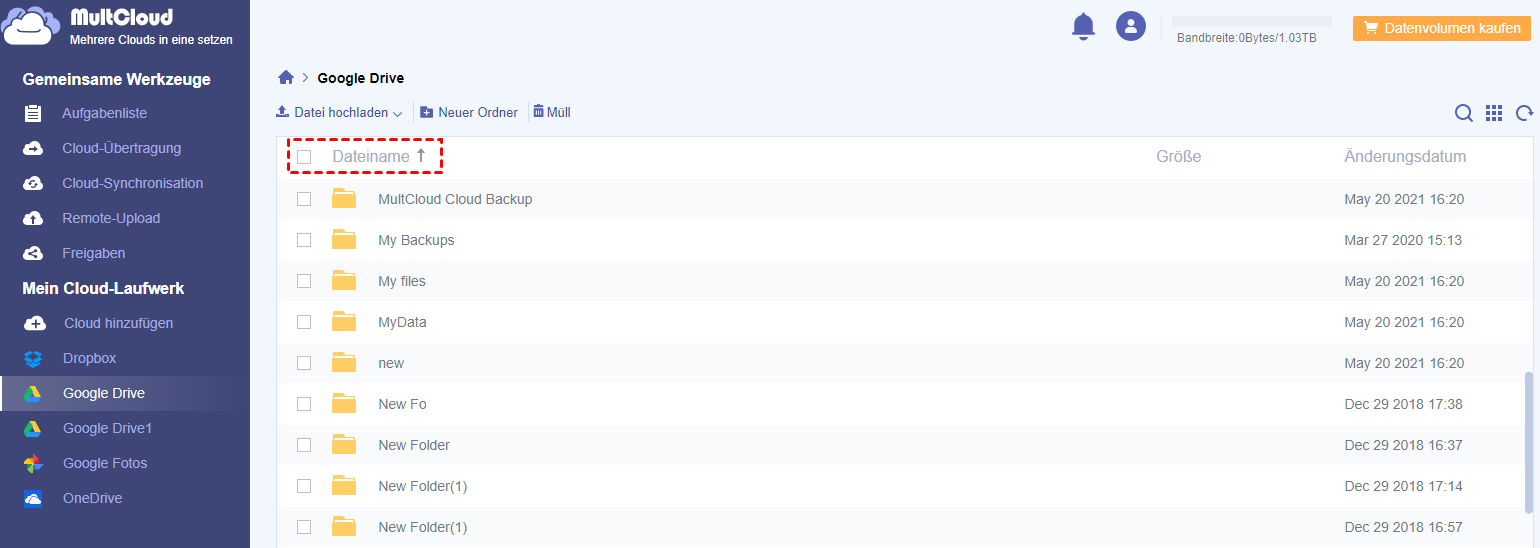
Task: Click the Aufgabenliste clipboard icon
Action: click(x=33, y=113)
